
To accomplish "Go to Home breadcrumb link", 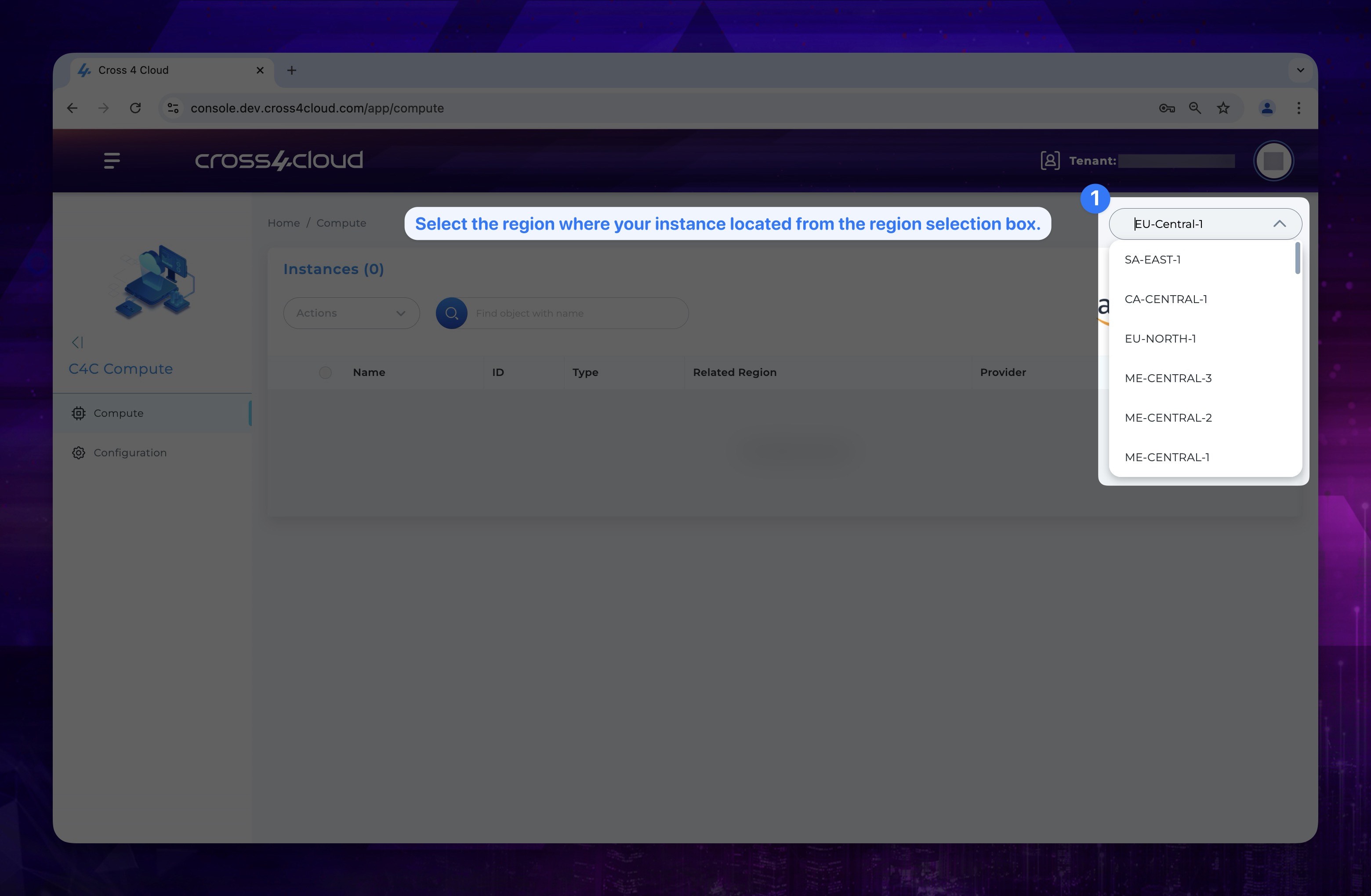I will [283, 224].
